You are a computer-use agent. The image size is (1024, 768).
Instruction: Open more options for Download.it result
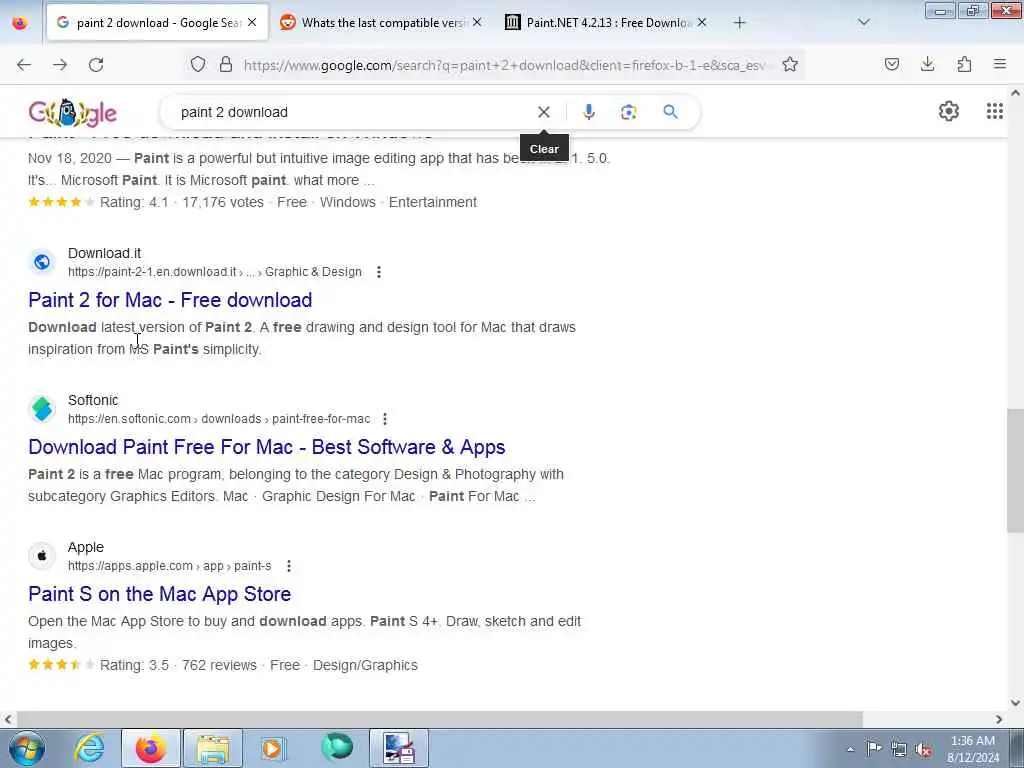379,272
